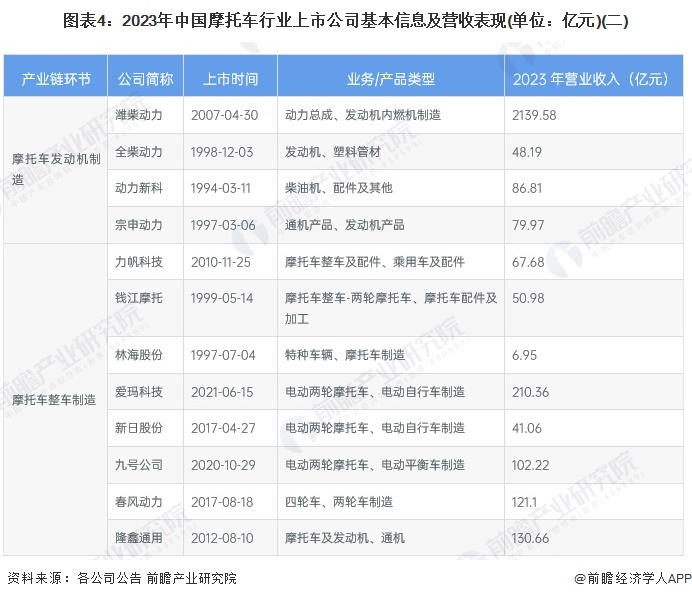This screenshot has height=599, width=692.
Task: Click revenue value 102.22
Action: click(530, 465)
